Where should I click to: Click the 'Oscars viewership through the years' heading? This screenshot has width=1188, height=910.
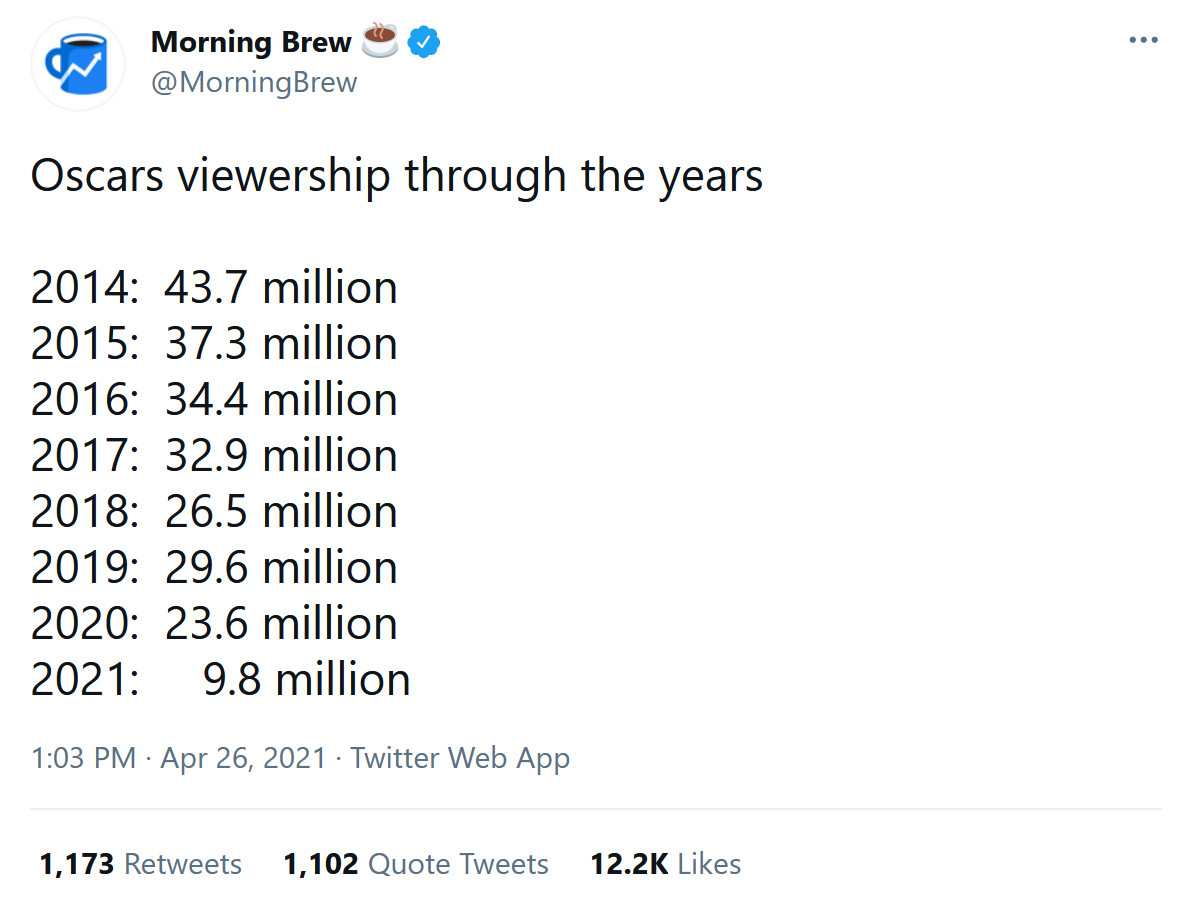click(x=397, y=176)
